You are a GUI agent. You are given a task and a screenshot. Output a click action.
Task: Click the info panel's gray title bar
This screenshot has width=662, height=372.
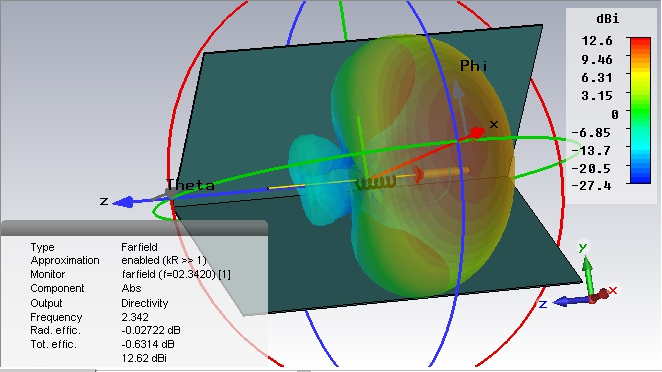click(134, 228)
